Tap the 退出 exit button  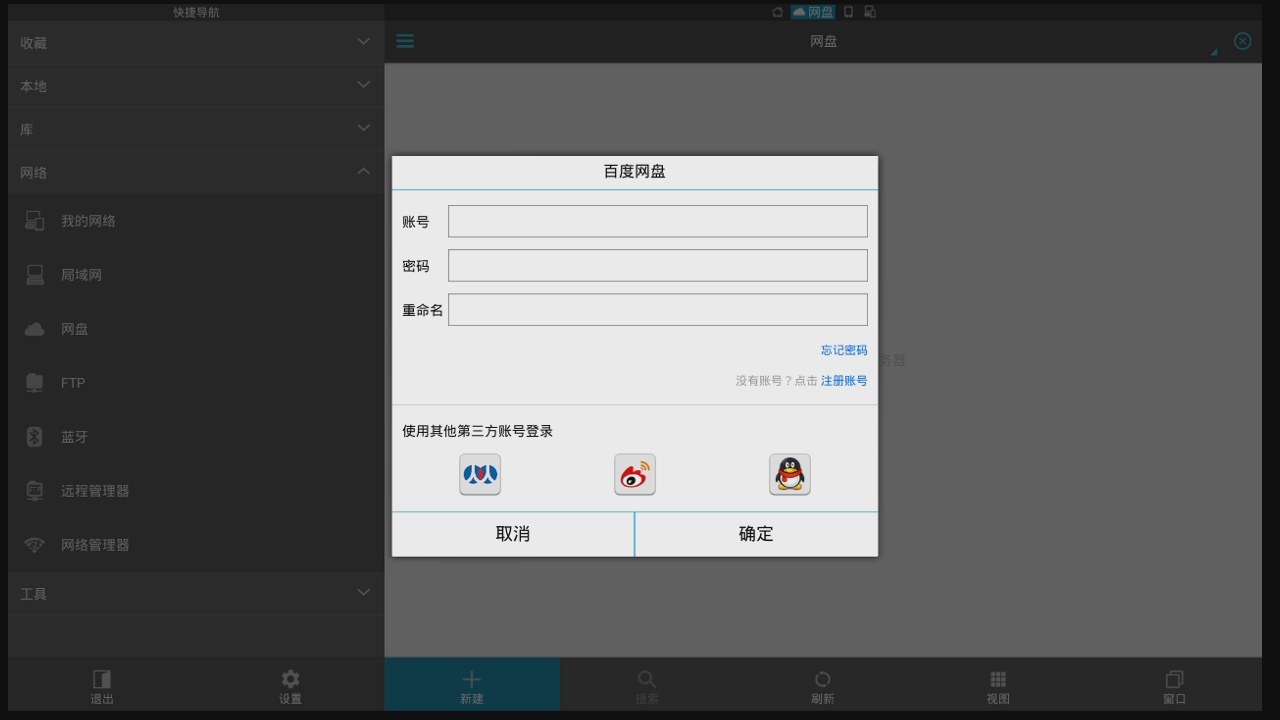click(102, 685)
